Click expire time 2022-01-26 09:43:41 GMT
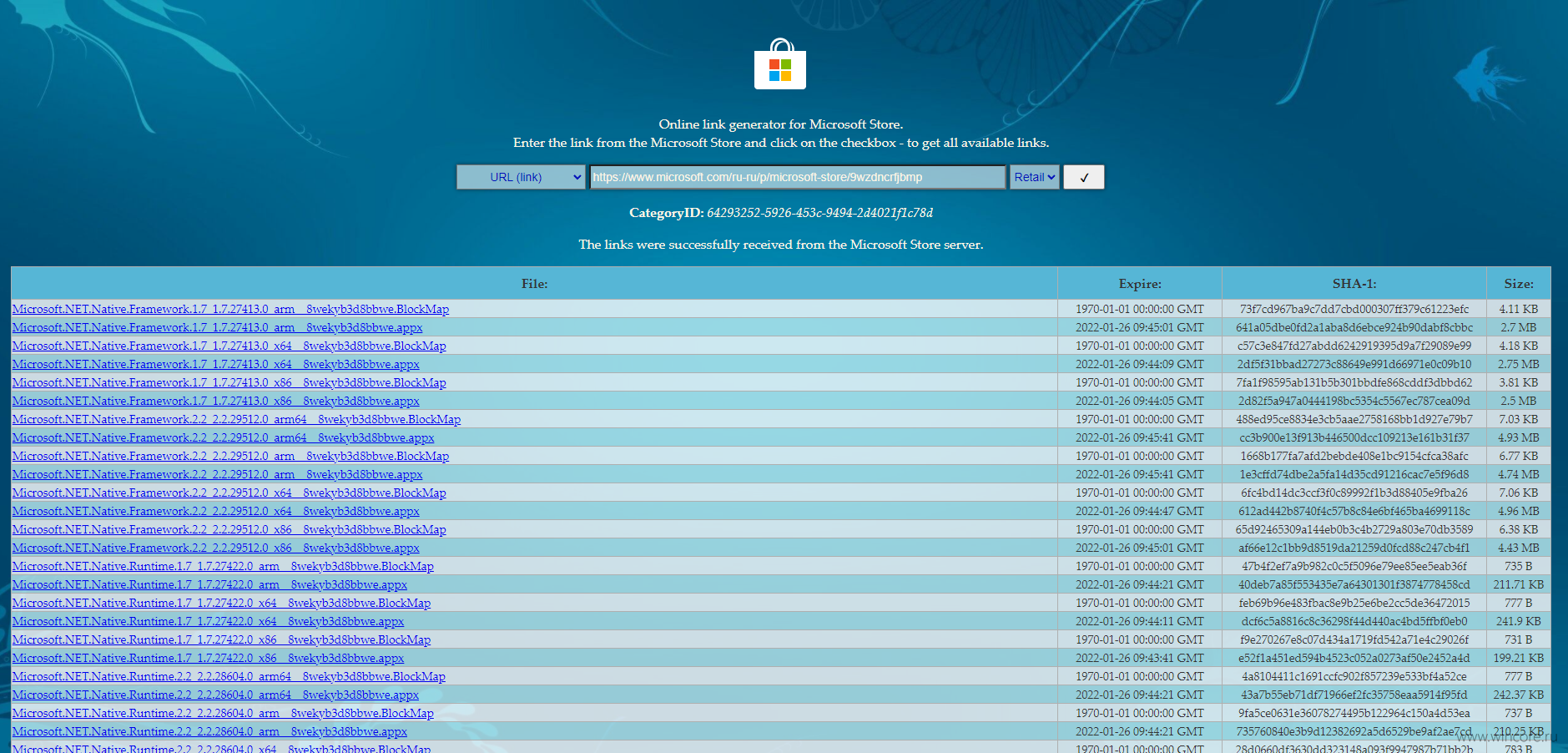The image size is (1568, 753). click(x=1140, y=658)
